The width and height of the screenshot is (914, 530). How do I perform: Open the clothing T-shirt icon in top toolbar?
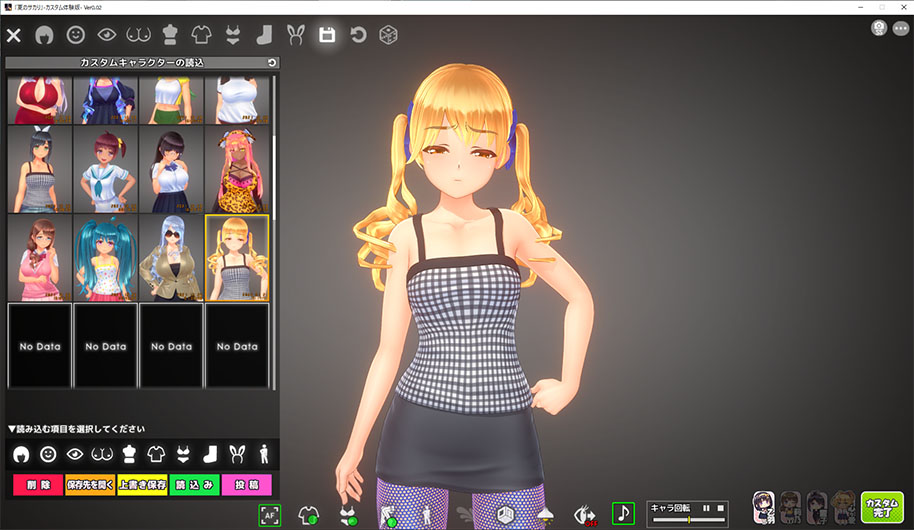point(201,36)
